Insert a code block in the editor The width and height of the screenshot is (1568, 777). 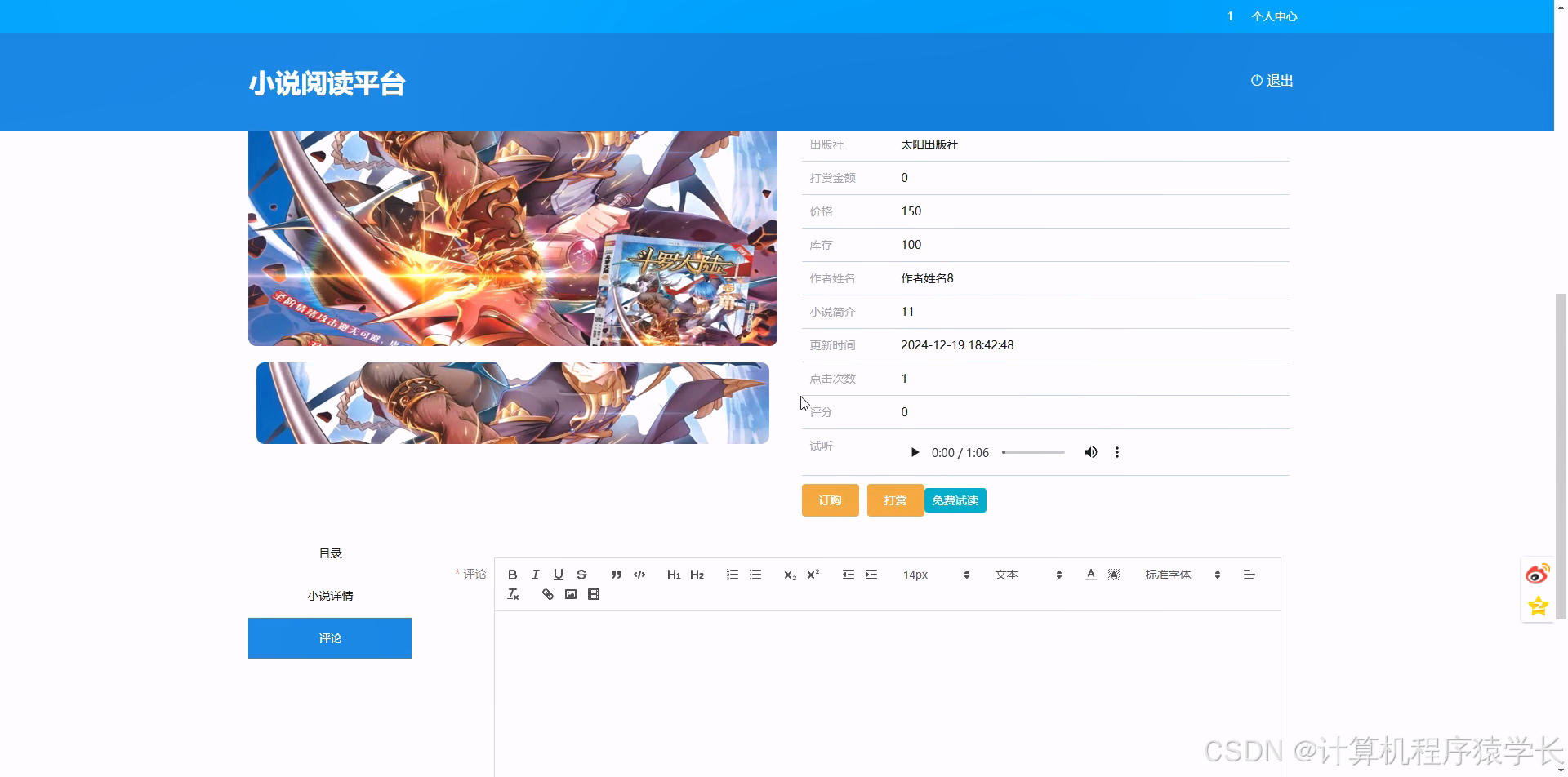(639, 575)
